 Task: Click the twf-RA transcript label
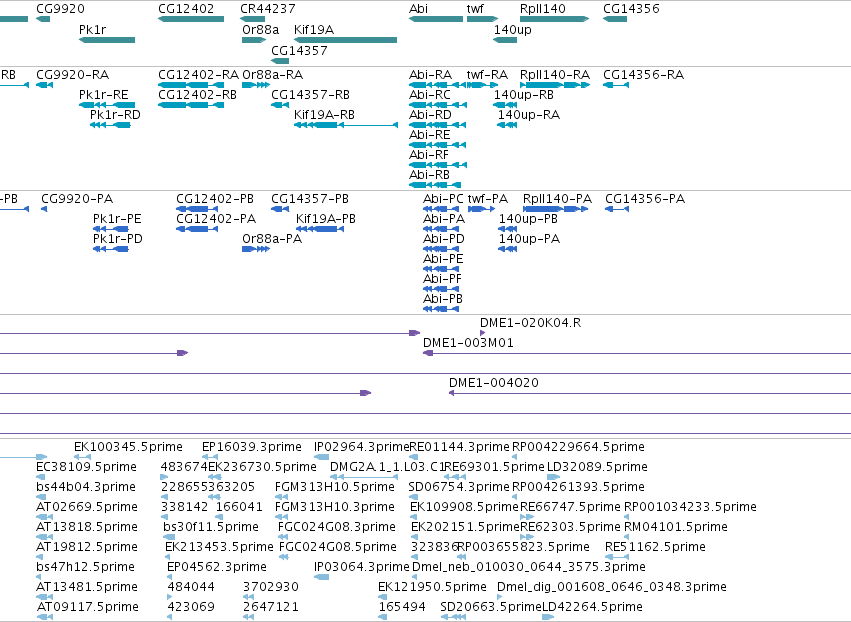pos(487,74)
